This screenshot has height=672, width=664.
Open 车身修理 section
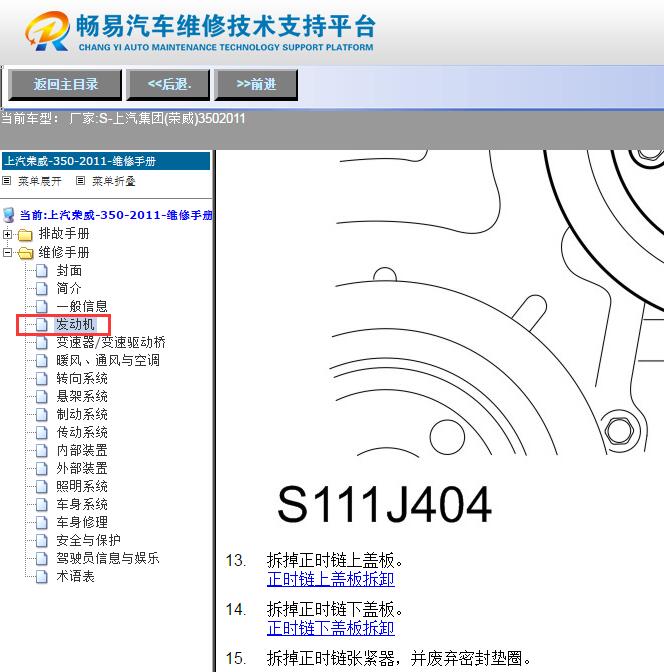click(82, 522)
